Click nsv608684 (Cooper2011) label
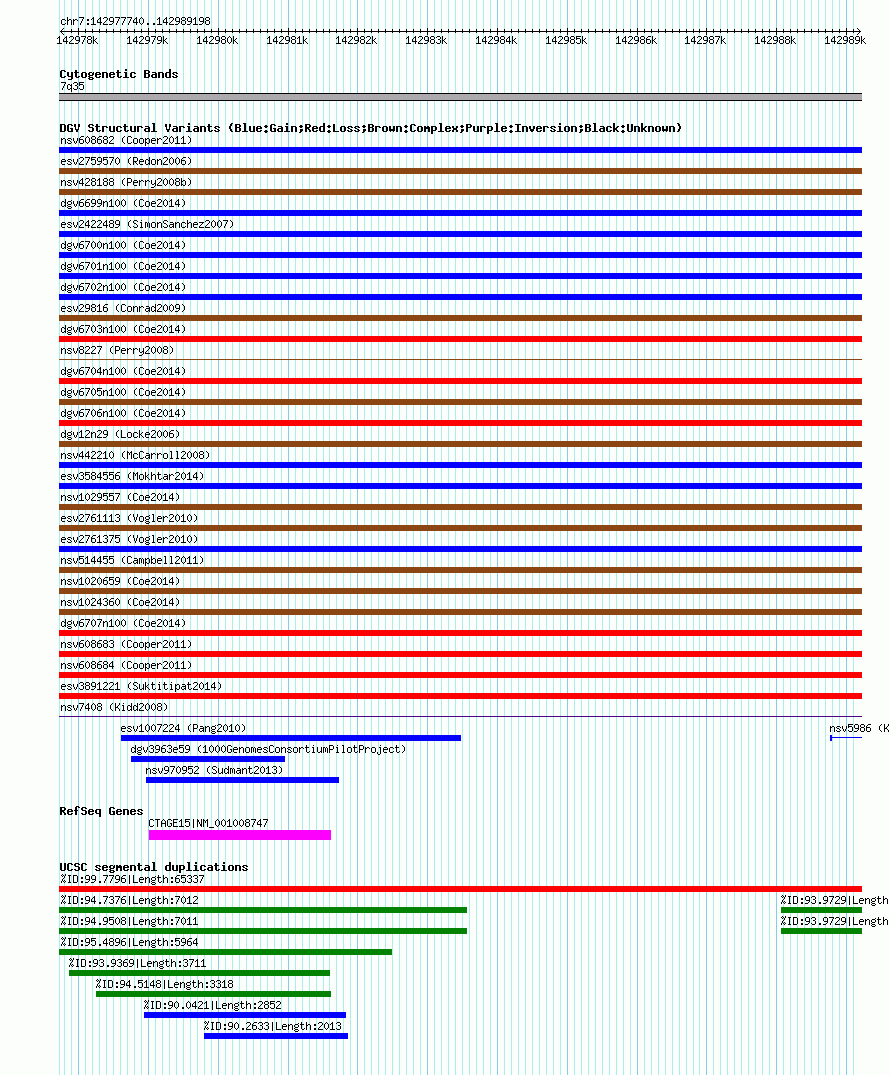Screen dimensions: 890x1075 tap(126, 665)
